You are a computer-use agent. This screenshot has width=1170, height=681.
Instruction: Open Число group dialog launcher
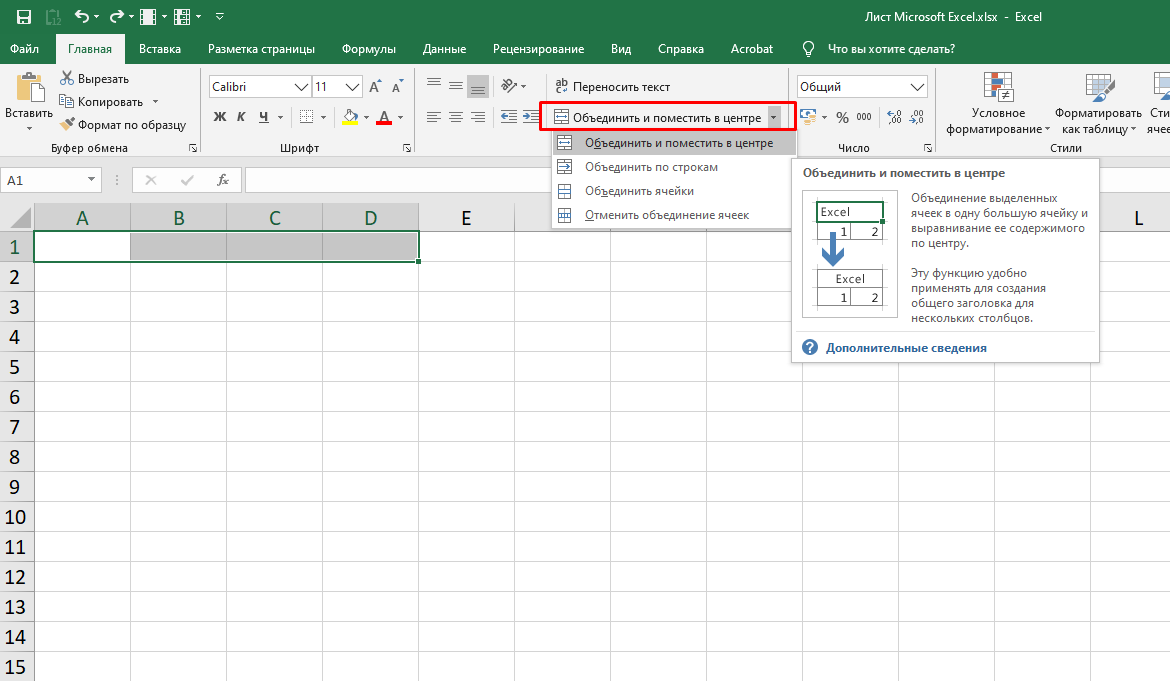(x=928, y=148)
